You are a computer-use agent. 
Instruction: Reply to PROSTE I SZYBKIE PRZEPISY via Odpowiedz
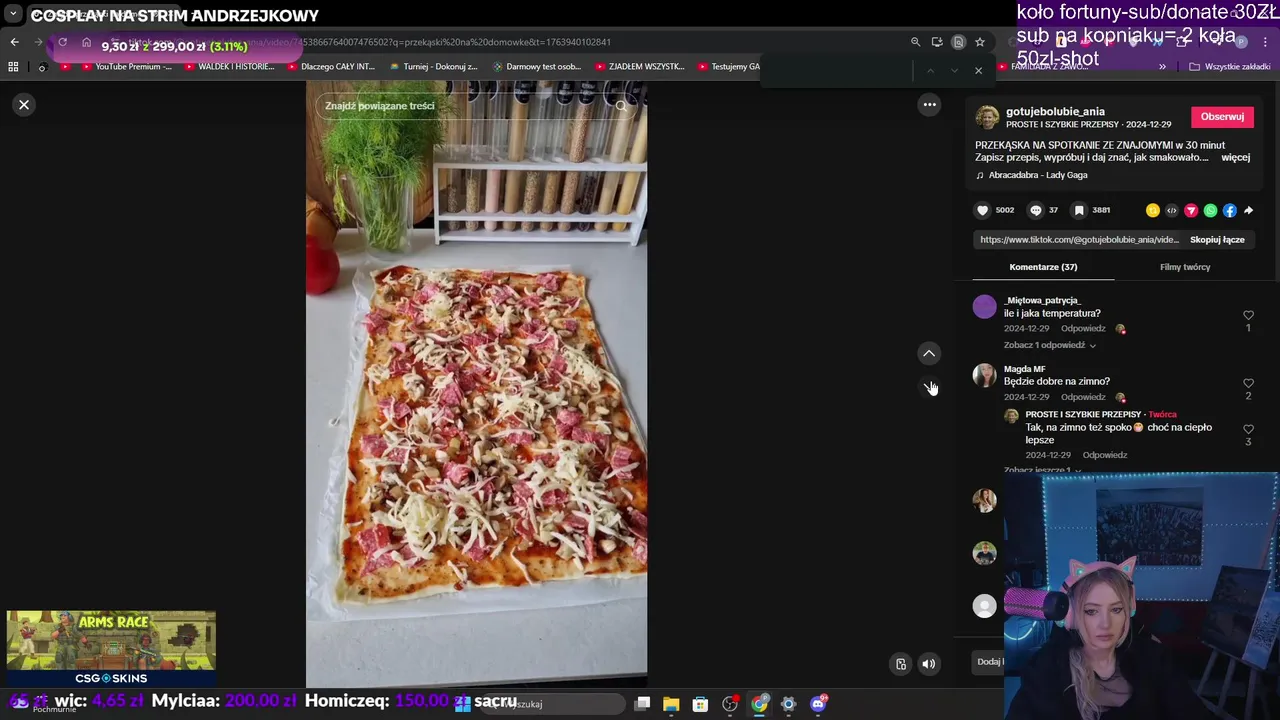pos(1105,455)
